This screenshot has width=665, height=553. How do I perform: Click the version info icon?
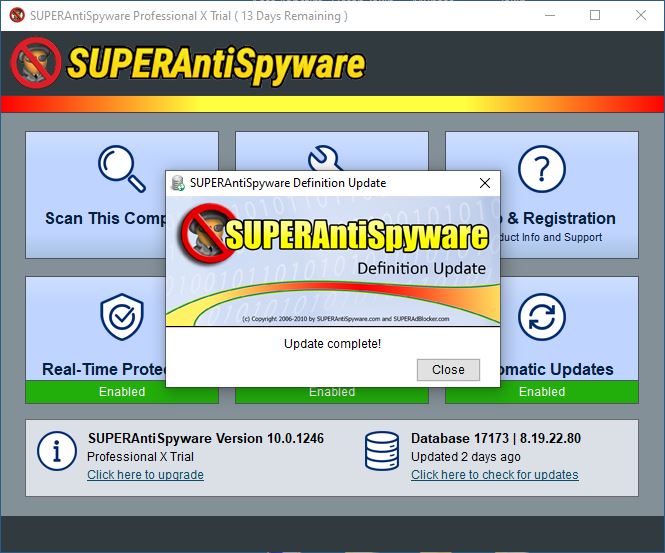pos(57,451)
